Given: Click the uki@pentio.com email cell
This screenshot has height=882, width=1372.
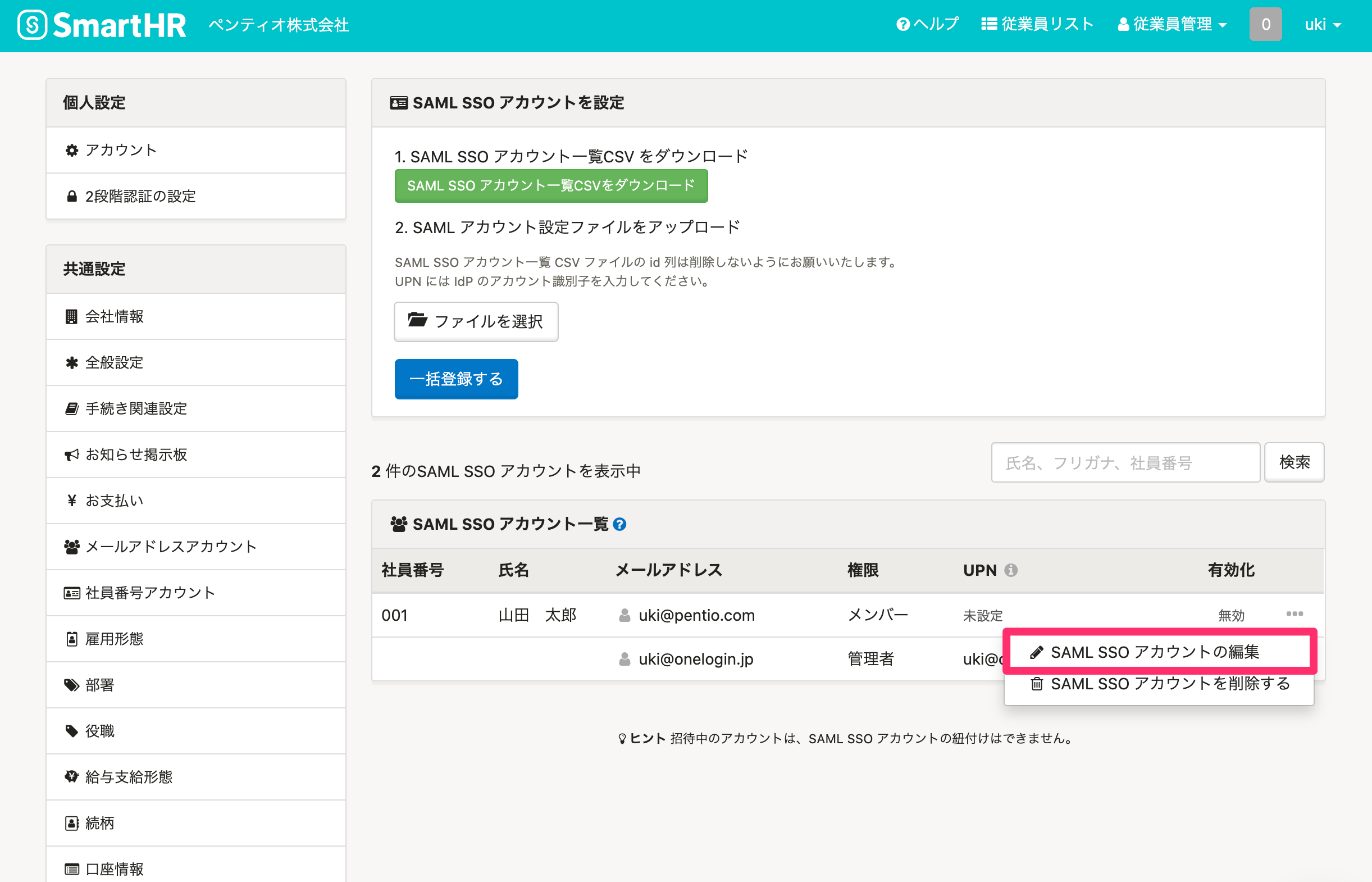Looking at the screenshot, I should [x=696, y=615].
